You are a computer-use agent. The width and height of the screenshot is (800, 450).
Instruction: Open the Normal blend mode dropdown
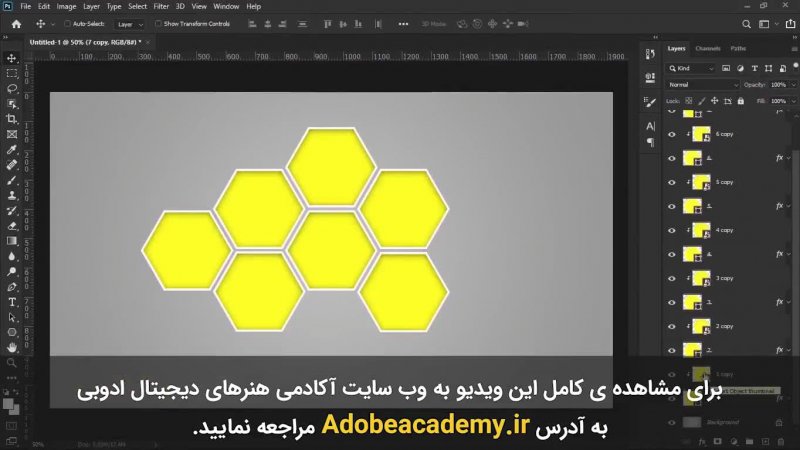tap(702, 85)
